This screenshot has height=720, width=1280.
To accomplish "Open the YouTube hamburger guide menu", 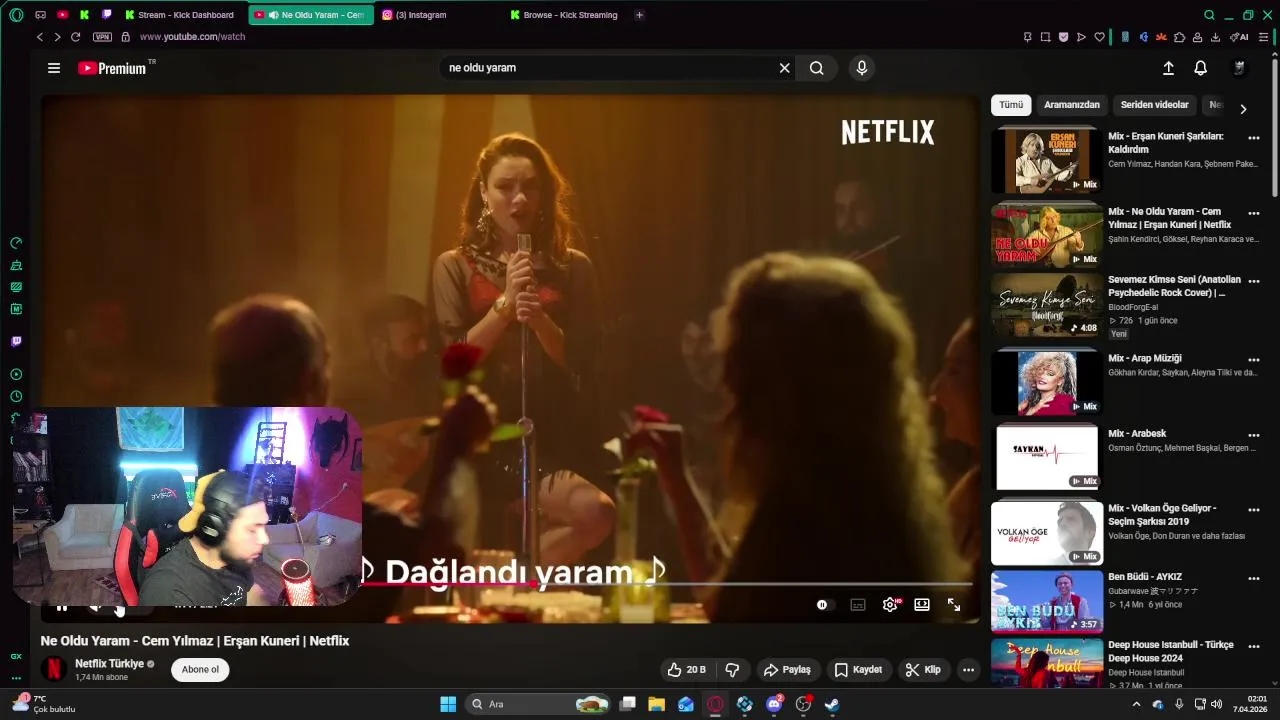I will coord(54,68).
